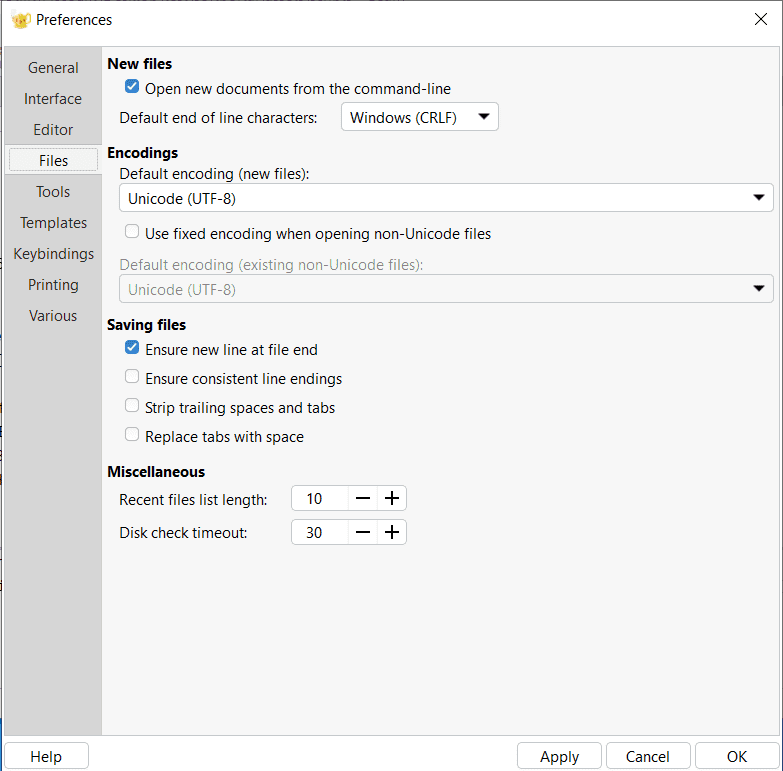Uncheck Open new documents from command-line
Screen dimensions: 783x771
[x=132, y=88]
